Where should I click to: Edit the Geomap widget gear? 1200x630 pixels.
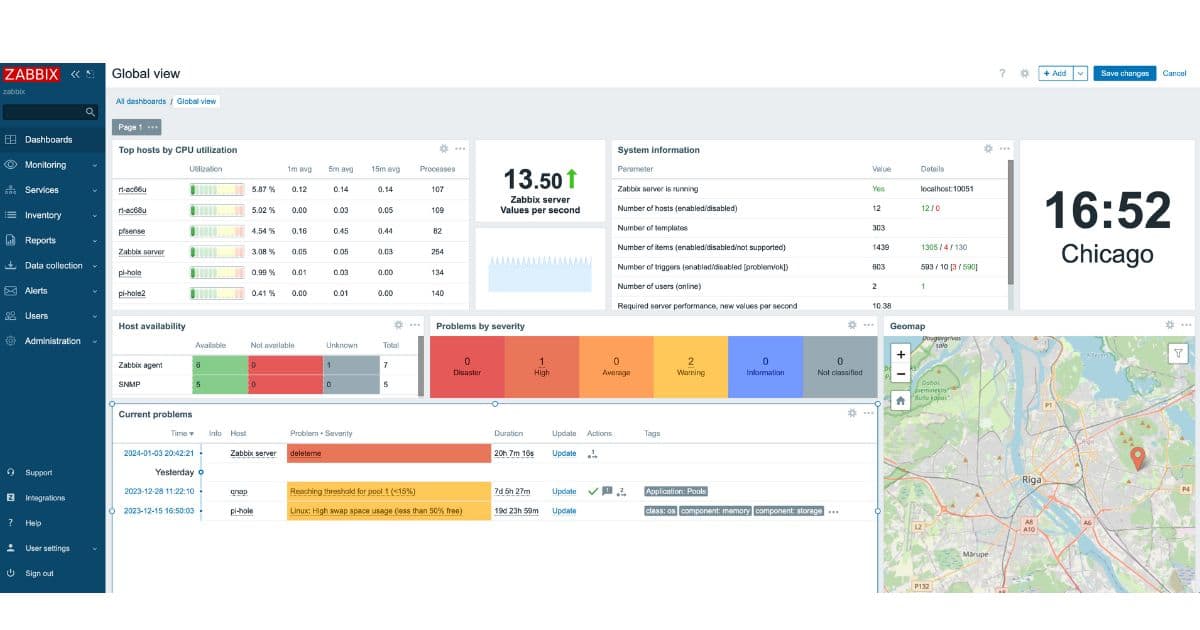pos(1169,324)
